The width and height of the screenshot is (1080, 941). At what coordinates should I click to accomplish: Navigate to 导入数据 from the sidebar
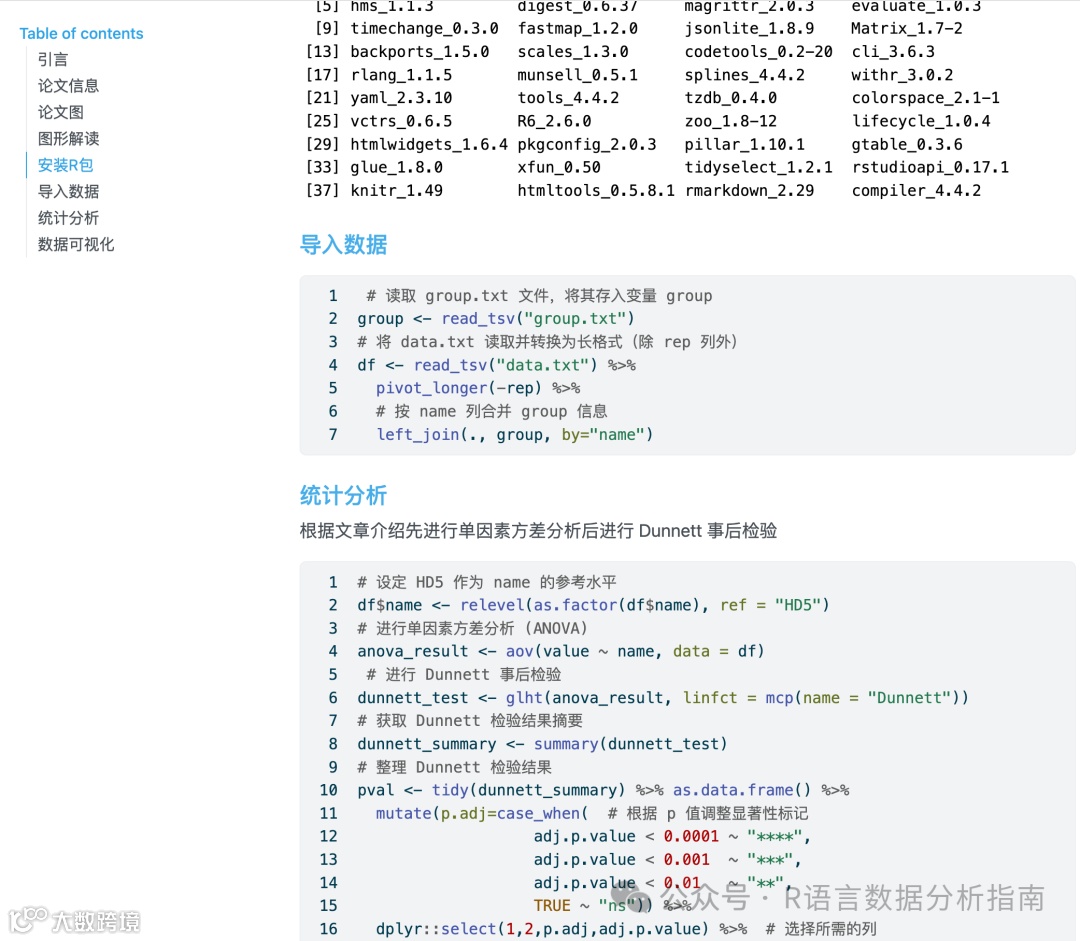tap(68, 192)
